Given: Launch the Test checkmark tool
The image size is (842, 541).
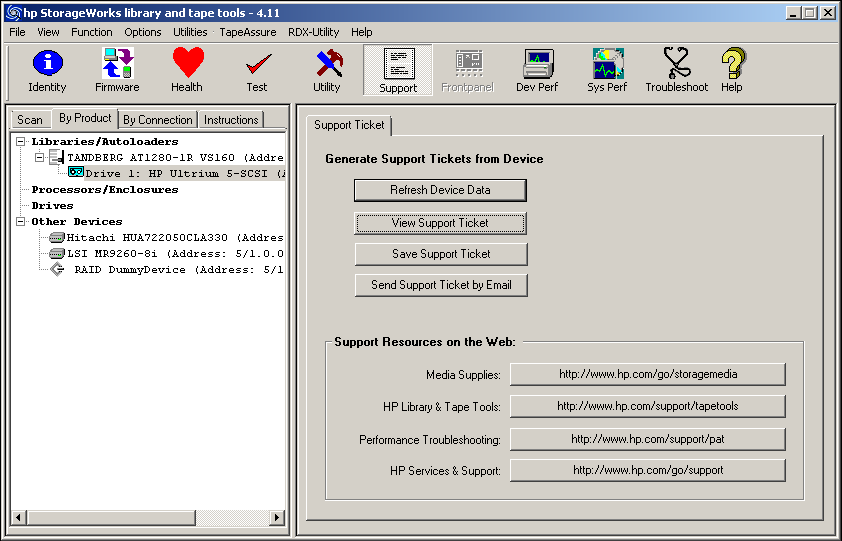Looking at the screenshot, I should [x=257, y=70].
